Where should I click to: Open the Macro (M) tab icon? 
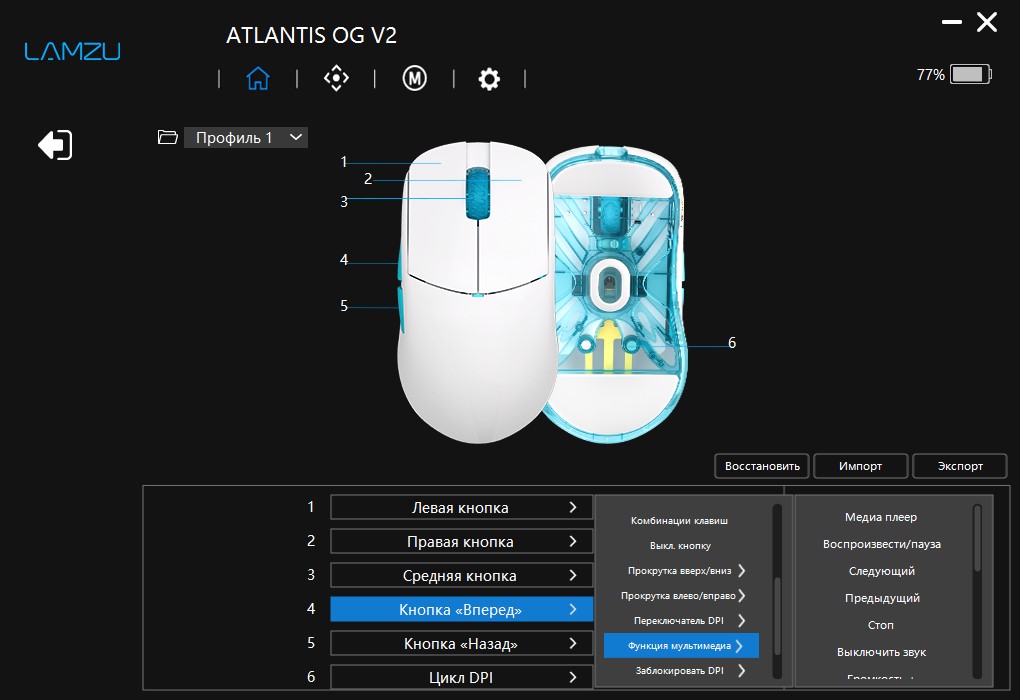pyautogui.click(x=414, y=79)
